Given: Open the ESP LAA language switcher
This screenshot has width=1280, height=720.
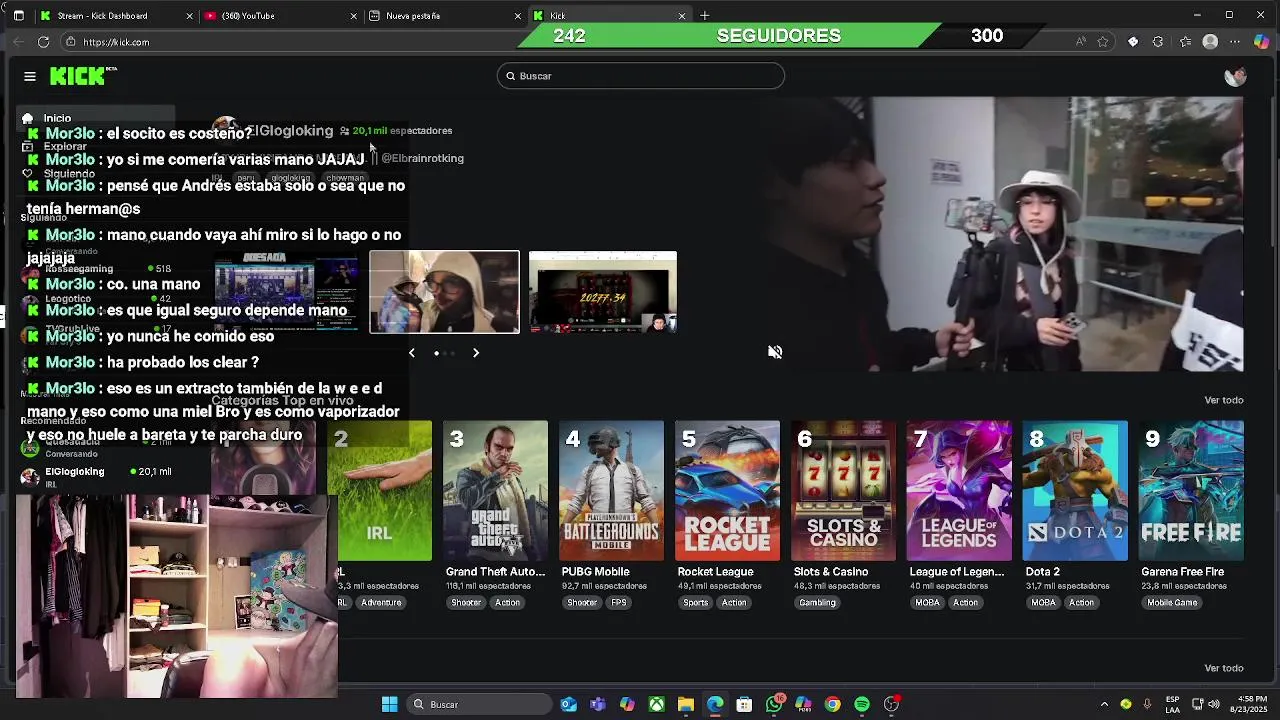Looking at the screenshot, I should [x=1173, y=704].
